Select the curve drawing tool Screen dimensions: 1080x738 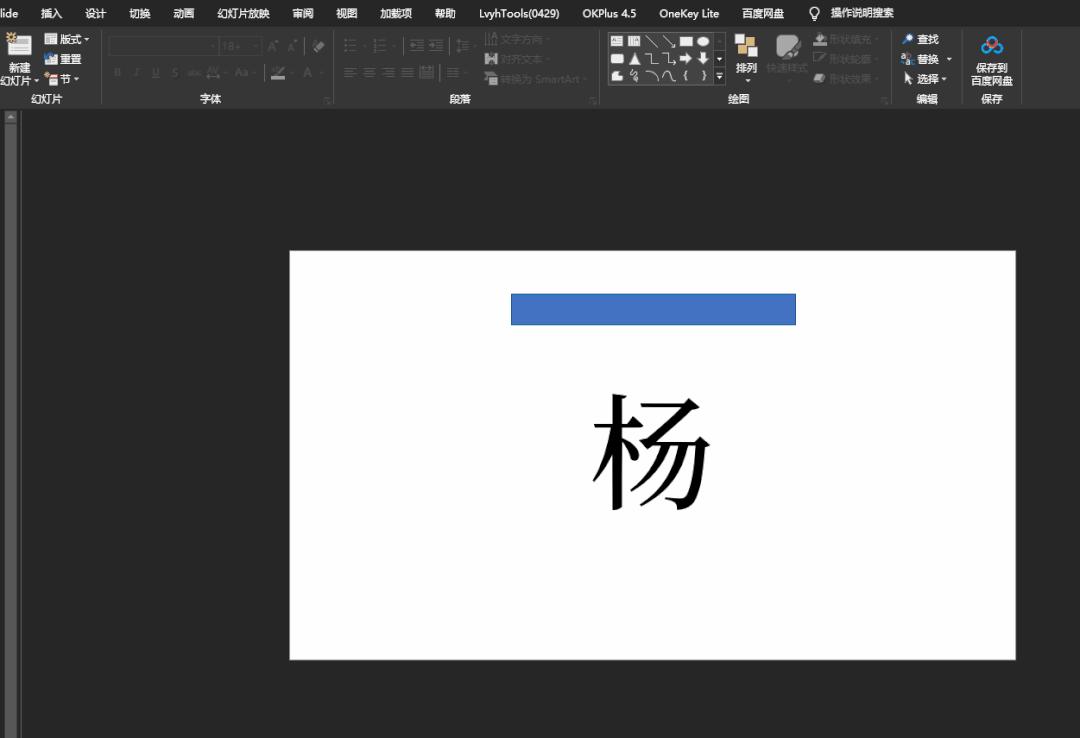coord(654,74)
